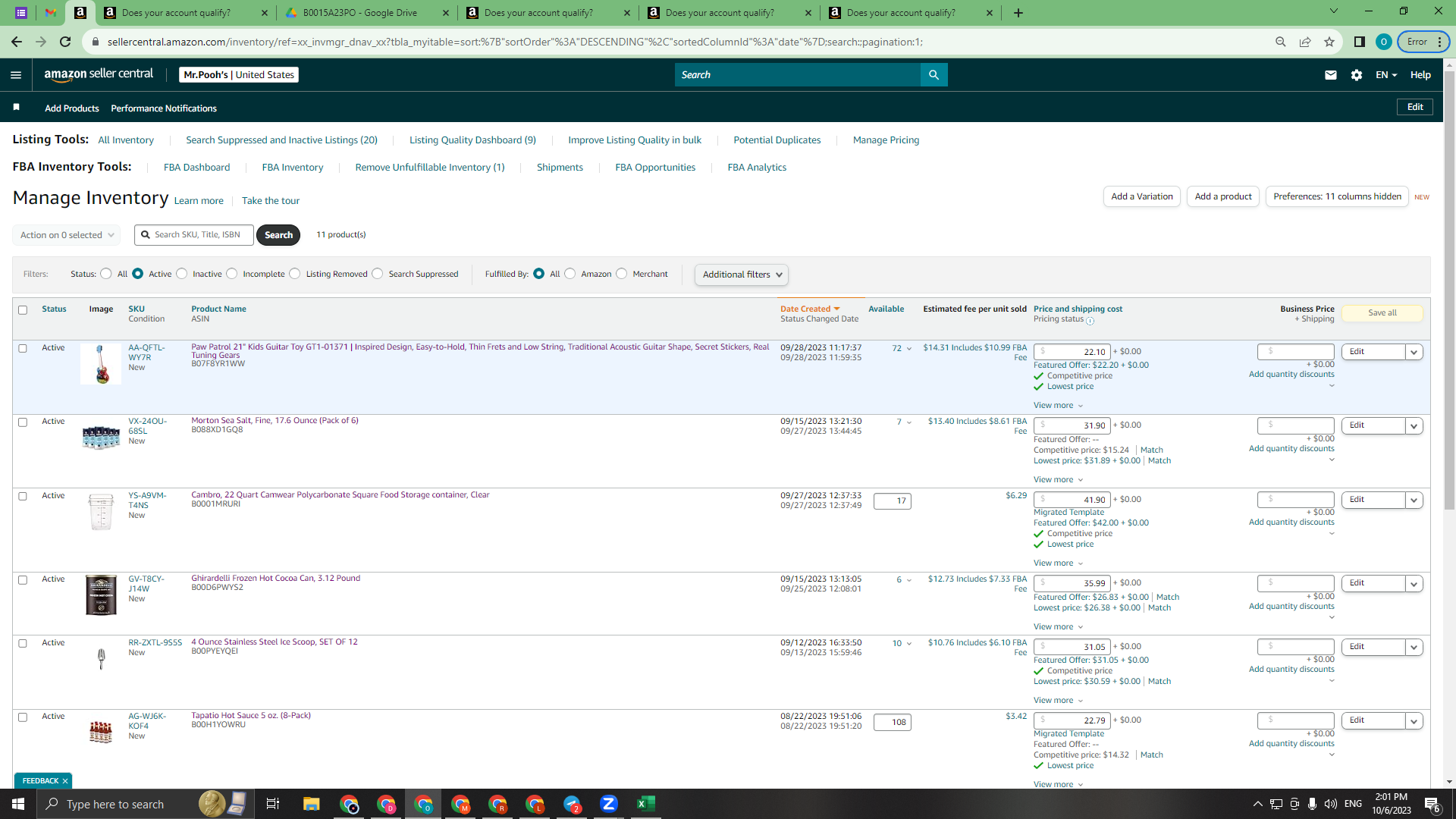Close the FEEDBACK tab
Viewport: 1456px width, 819px height.
pos(65,780)
